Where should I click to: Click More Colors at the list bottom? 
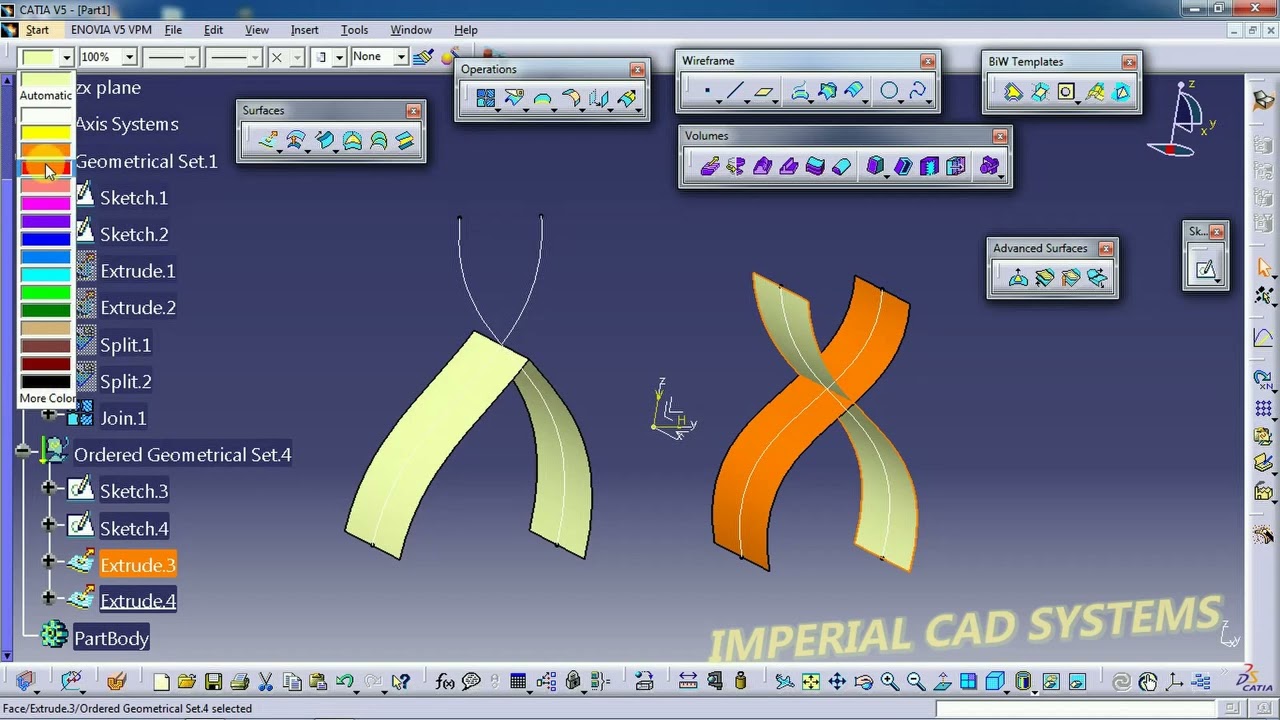coord(46,398)
